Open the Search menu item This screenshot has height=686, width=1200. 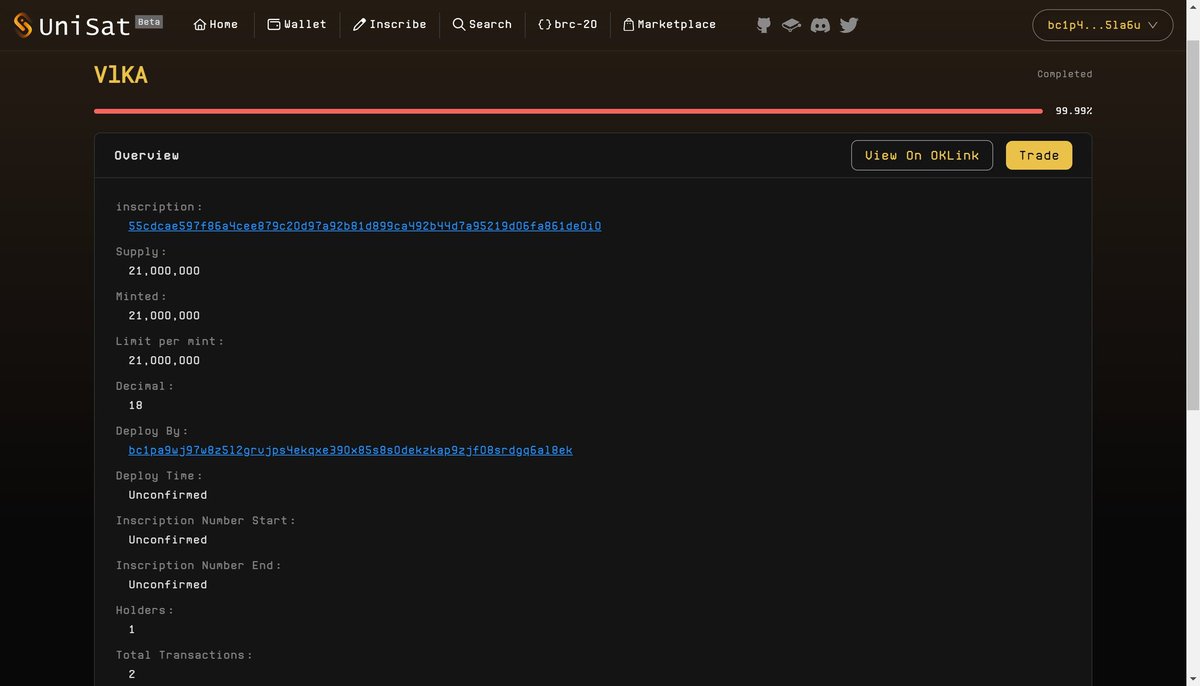[482, 24]
